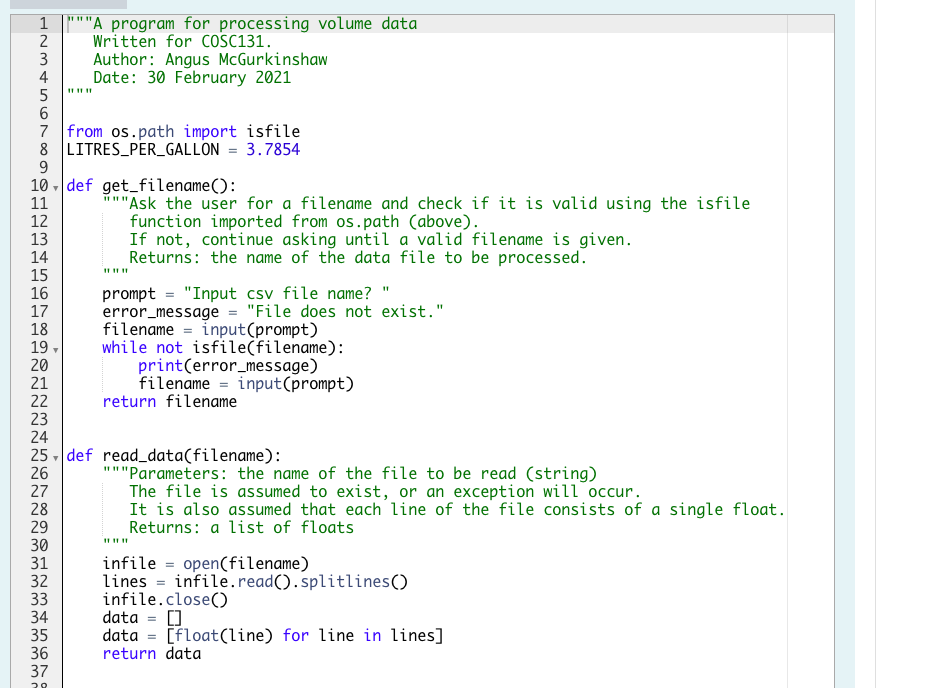
Task: Collapse the read_data function fold arrow
Action: click(x=55, y=458)
